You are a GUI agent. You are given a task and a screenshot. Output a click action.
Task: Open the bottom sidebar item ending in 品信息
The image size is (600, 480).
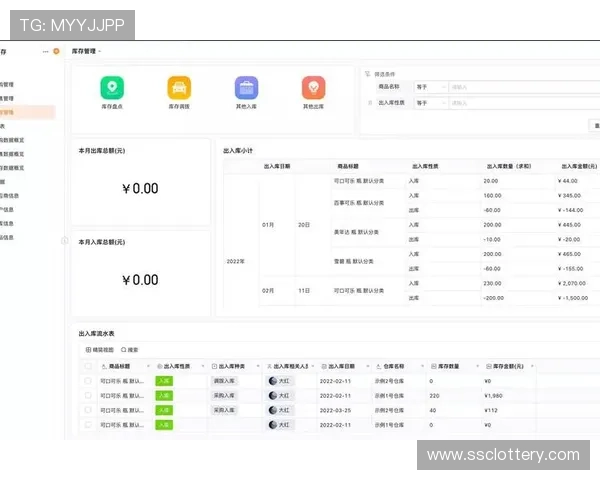tap(7, 237)
